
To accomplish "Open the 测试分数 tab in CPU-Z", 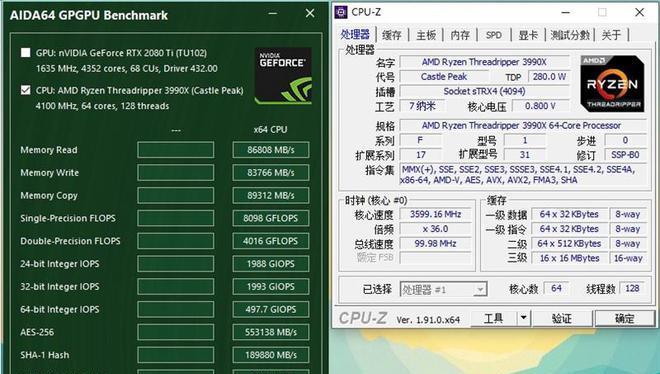I will coord(570,35).
